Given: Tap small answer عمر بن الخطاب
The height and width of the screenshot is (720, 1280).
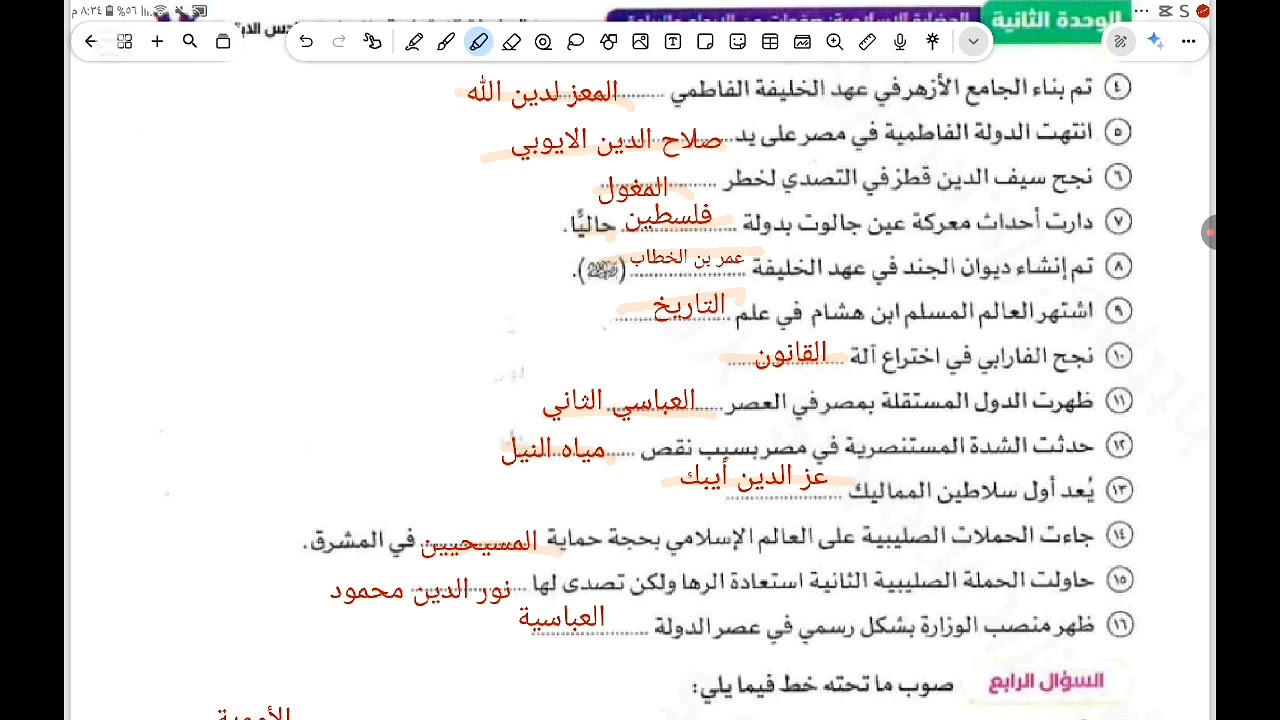Looking at the screenshot, I should pyautogui.click(x=687, y=258).
